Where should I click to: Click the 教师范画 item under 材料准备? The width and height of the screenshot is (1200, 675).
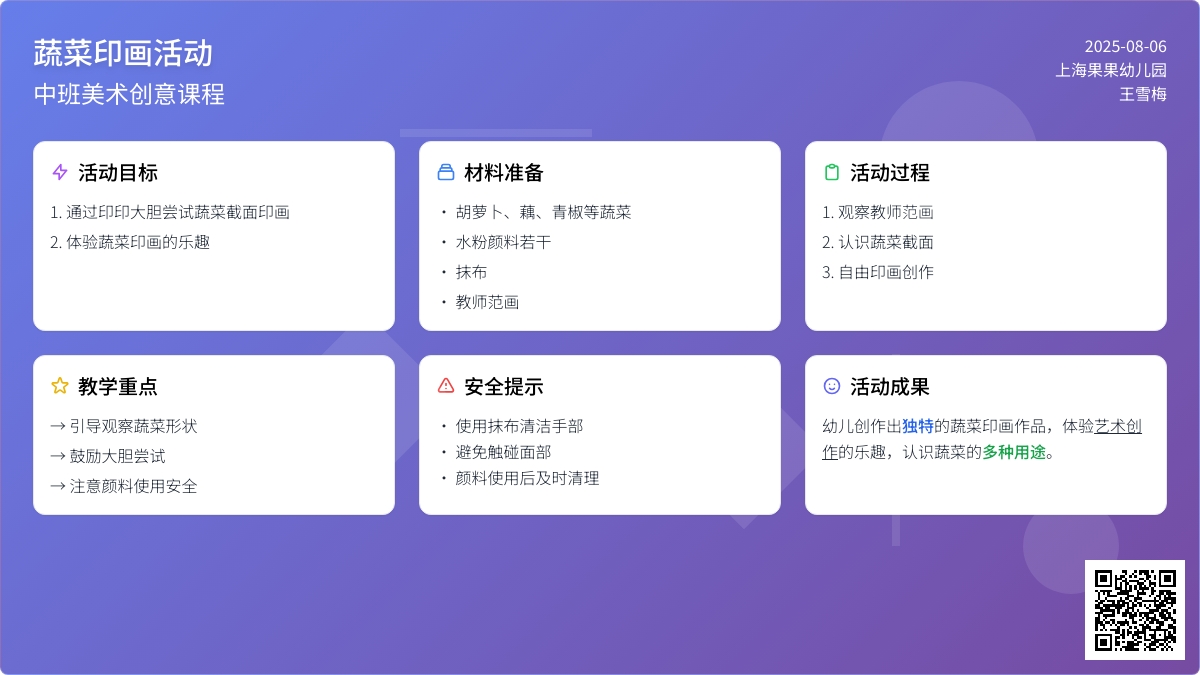[x=487, y=302]
